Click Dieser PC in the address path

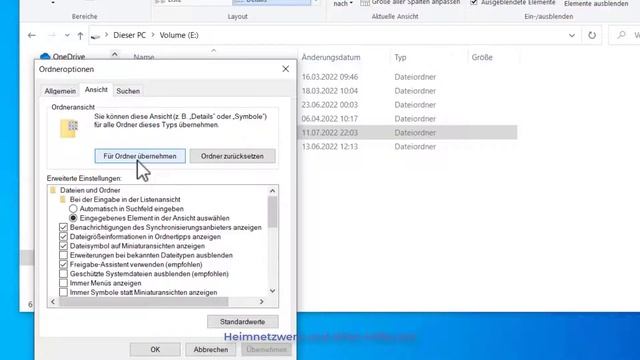point(129,35)
